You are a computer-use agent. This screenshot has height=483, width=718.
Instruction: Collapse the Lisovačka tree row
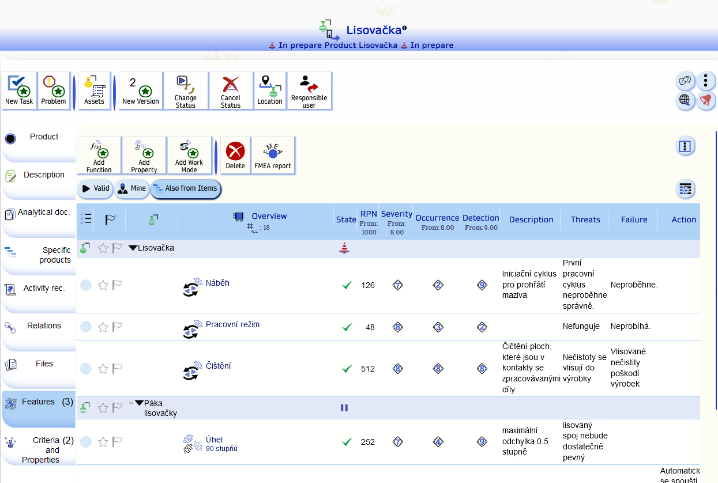click(133, 248)
